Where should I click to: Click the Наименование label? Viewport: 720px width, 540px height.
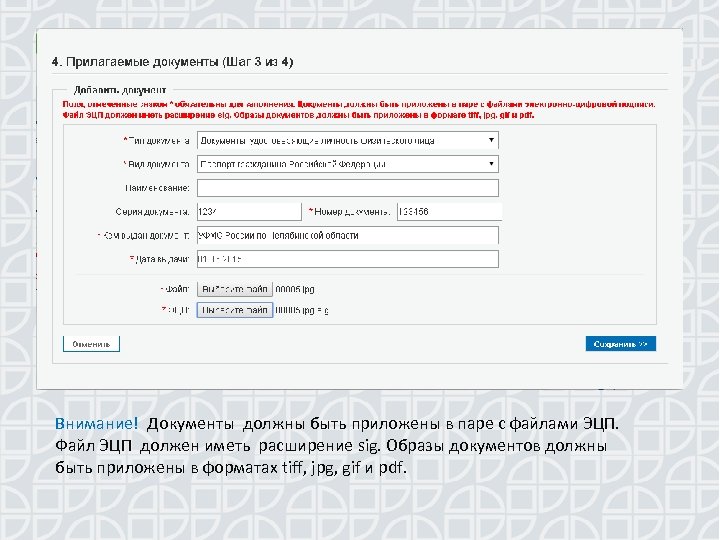(x=157, y=188)
